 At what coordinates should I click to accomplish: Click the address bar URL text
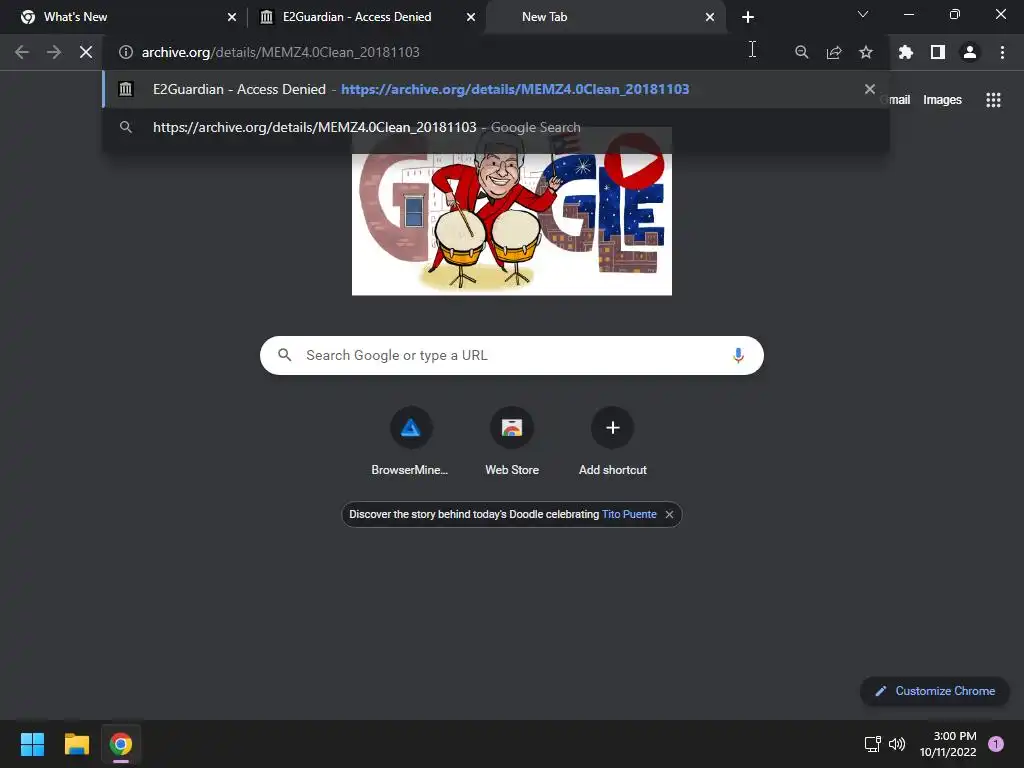[281, 52]
